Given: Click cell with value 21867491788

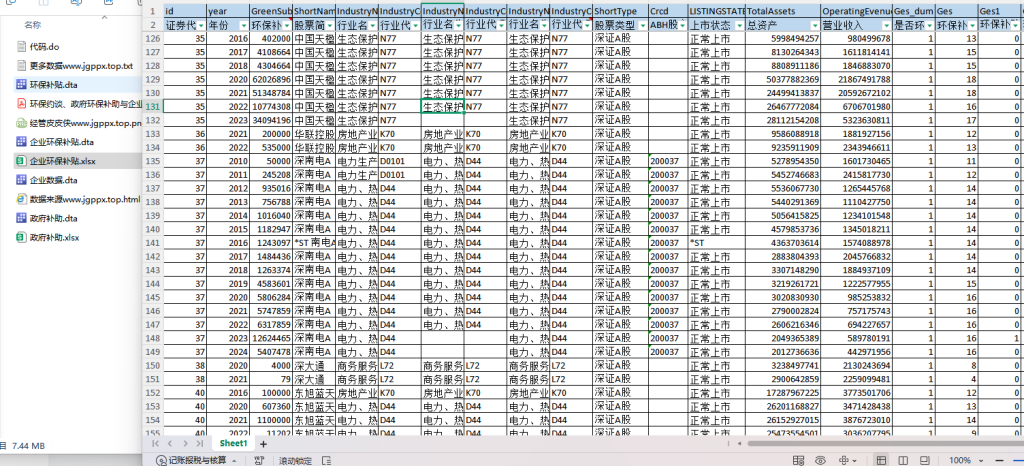Looking at the screenshot, I should coord(856,79).
